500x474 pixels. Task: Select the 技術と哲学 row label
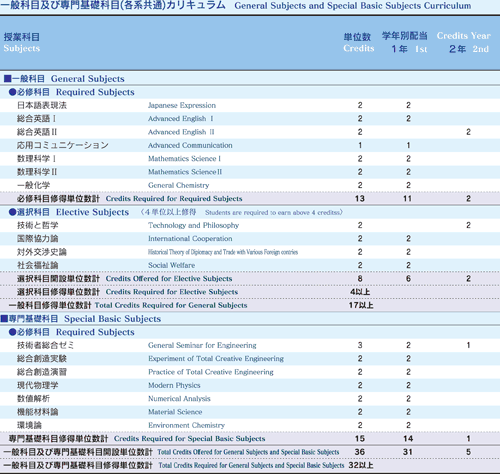coord(38,225)
